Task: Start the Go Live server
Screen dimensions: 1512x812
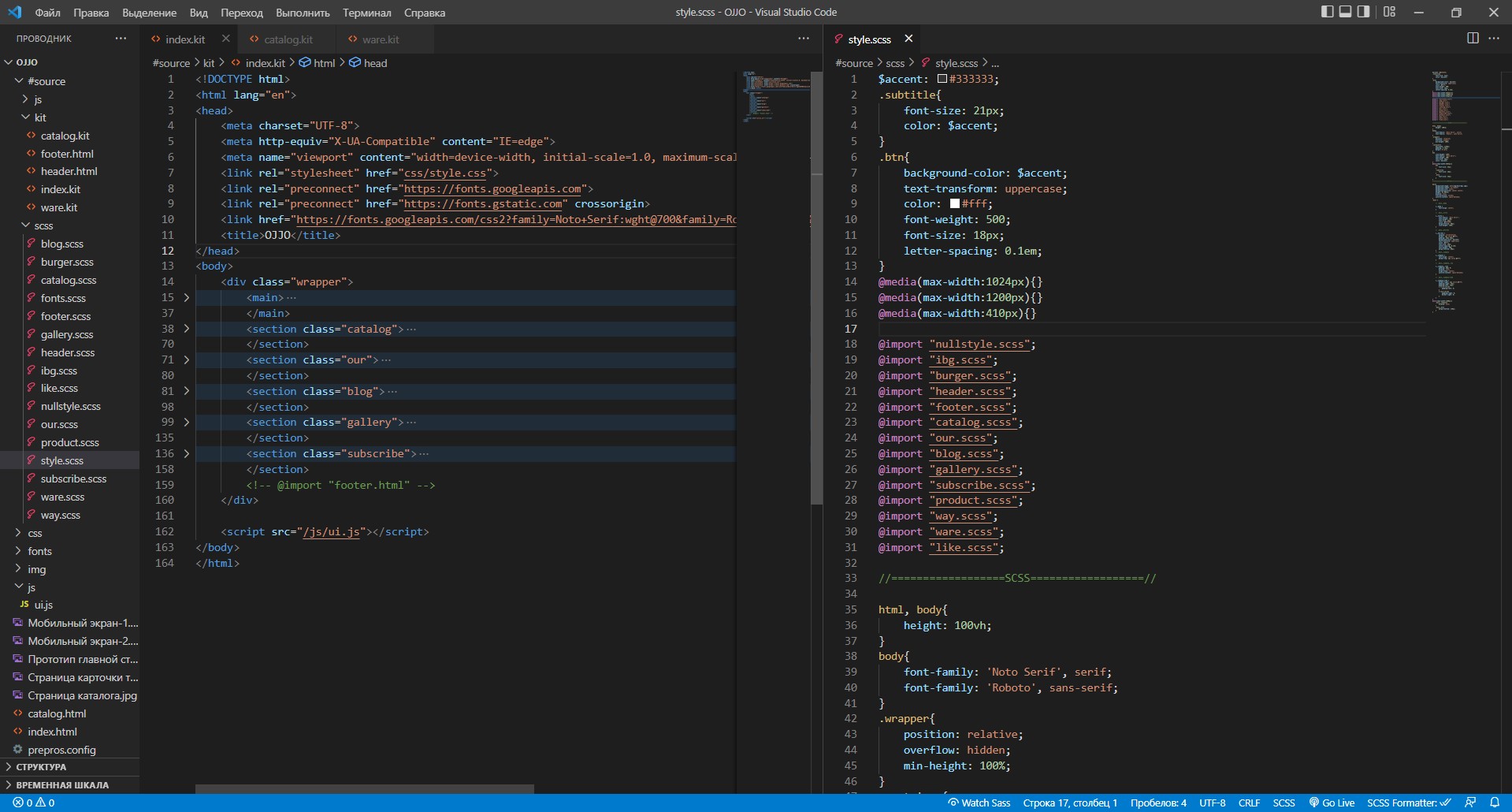Action: [x=1332, y=803]
